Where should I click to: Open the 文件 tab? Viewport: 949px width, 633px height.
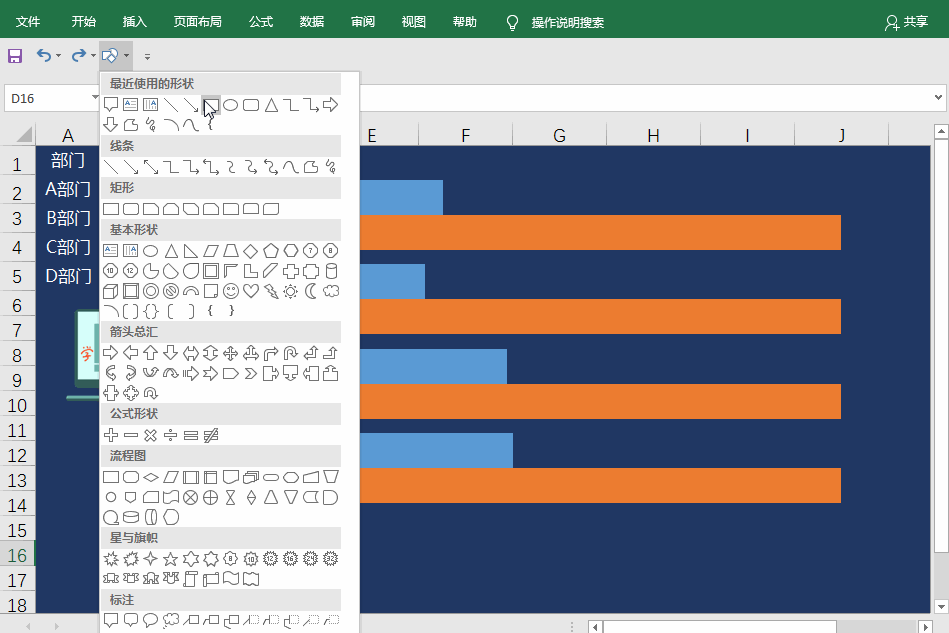pyautogui.click(x=28, y=22)
